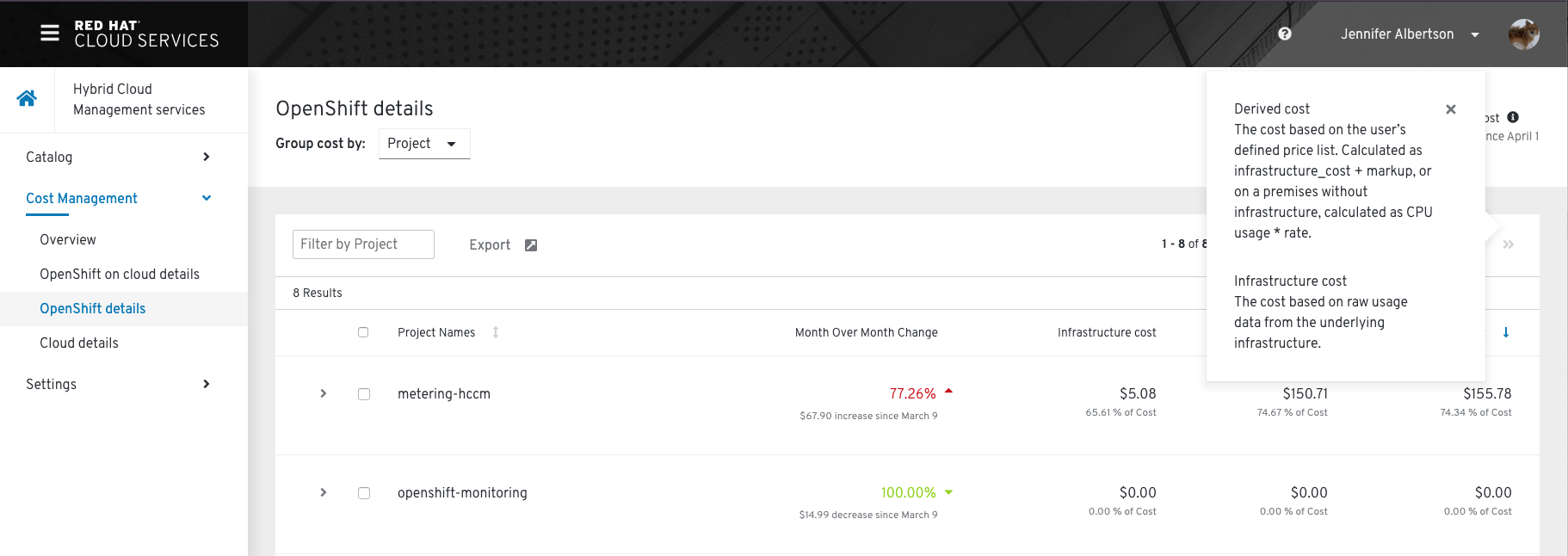The image size is (1568, 556).
Task: Open the help question mark icon
Action: click(1285, 34)
